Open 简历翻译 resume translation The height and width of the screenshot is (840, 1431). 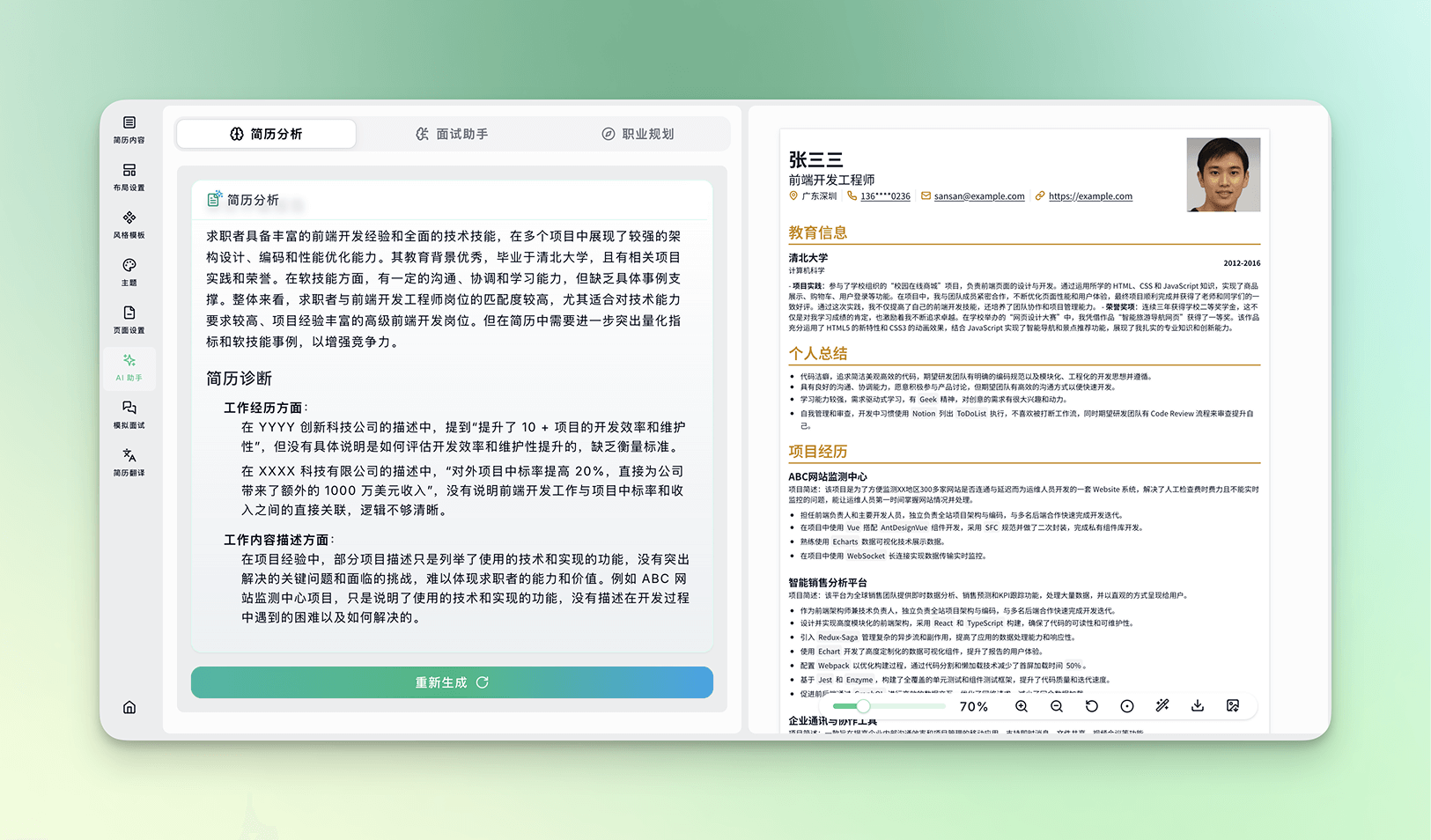coord(129,462)
